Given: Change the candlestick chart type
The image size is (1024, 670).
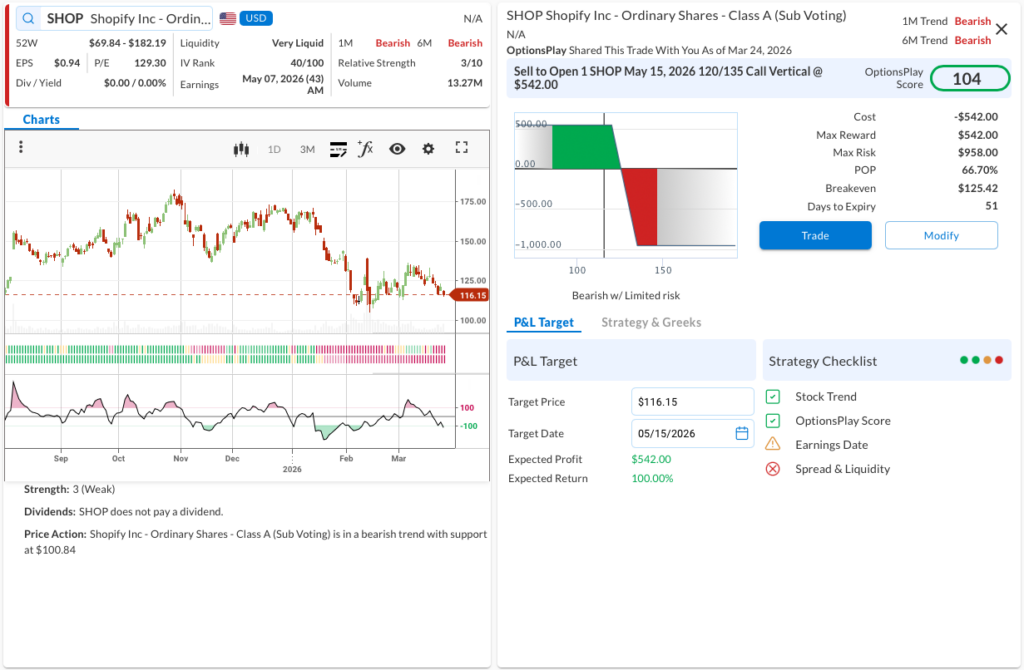Looking at the screenshot, I should (x=240, y=149).
